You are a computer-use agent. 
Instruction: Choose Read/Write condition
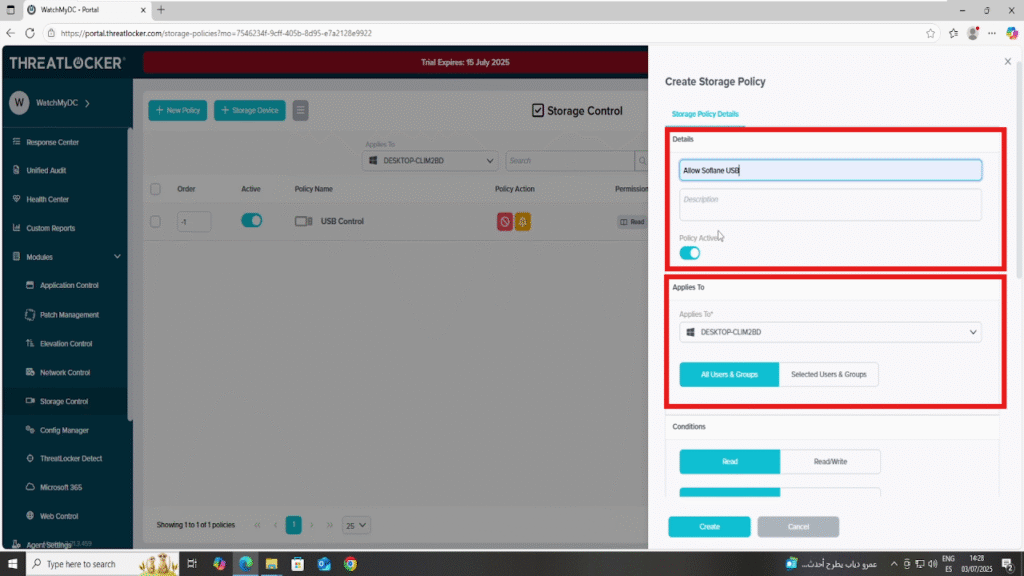[830, 462]
